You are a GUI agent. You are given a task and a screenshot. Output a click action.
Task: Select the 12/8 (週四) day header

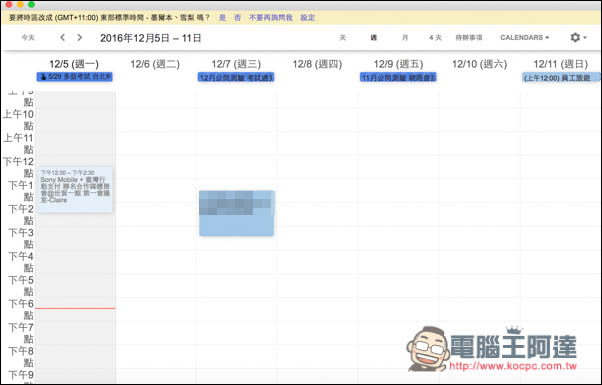pyautogui.click(x=317, y=64)
